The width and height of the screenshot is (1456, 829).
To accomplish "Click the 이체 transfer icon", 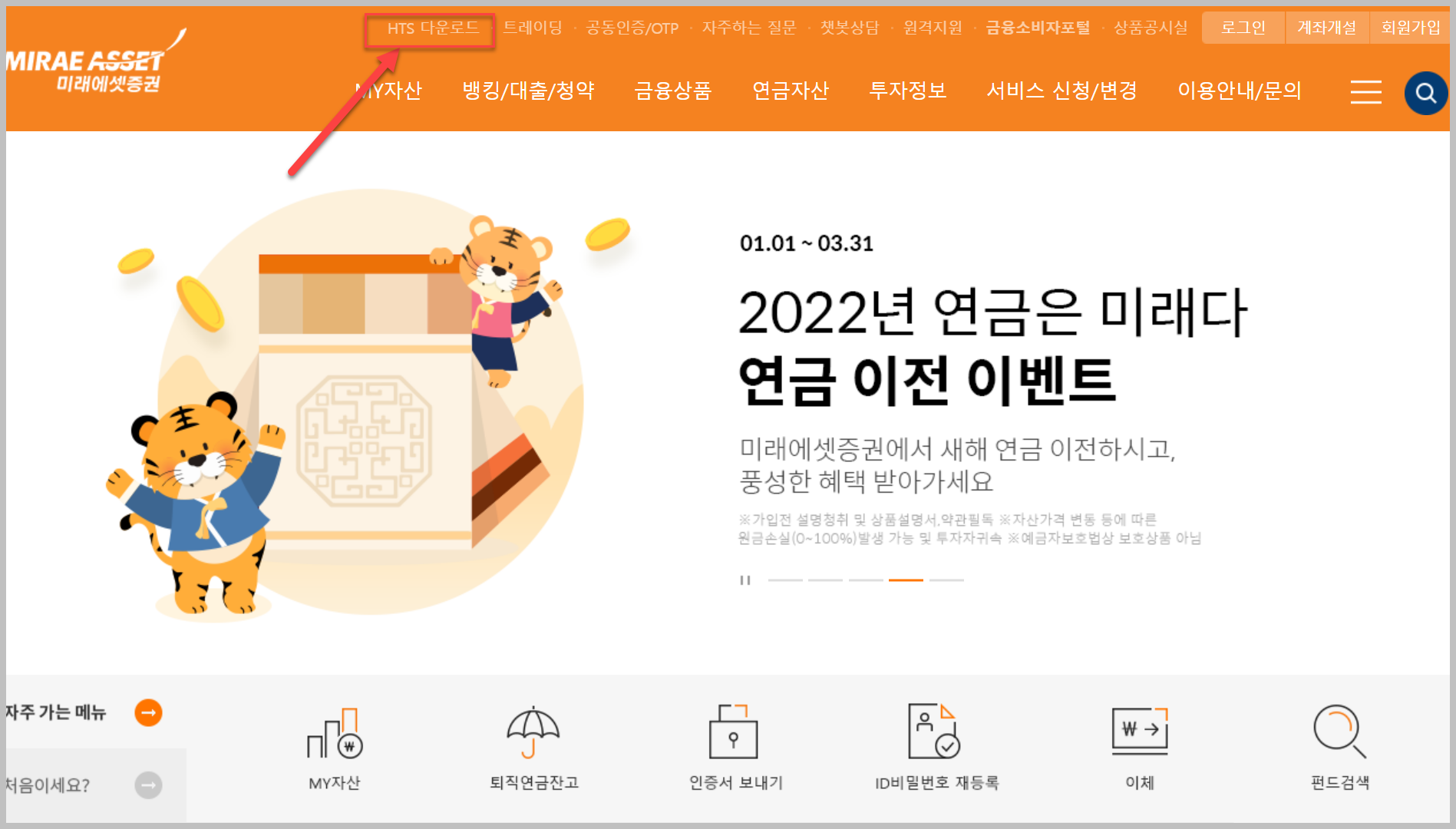I will click(x=1140, y=732).
